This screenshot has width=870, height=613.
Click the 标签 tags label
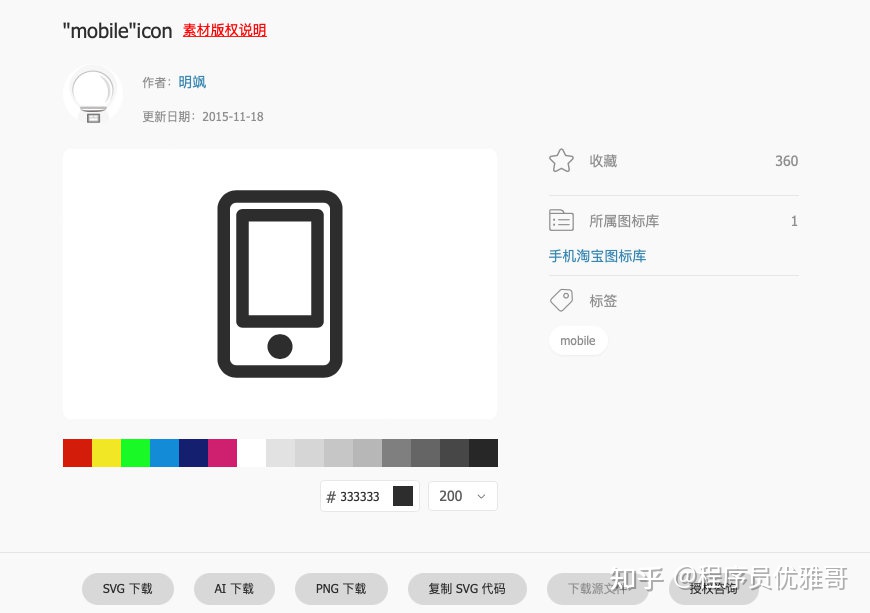tap(603, 301)
